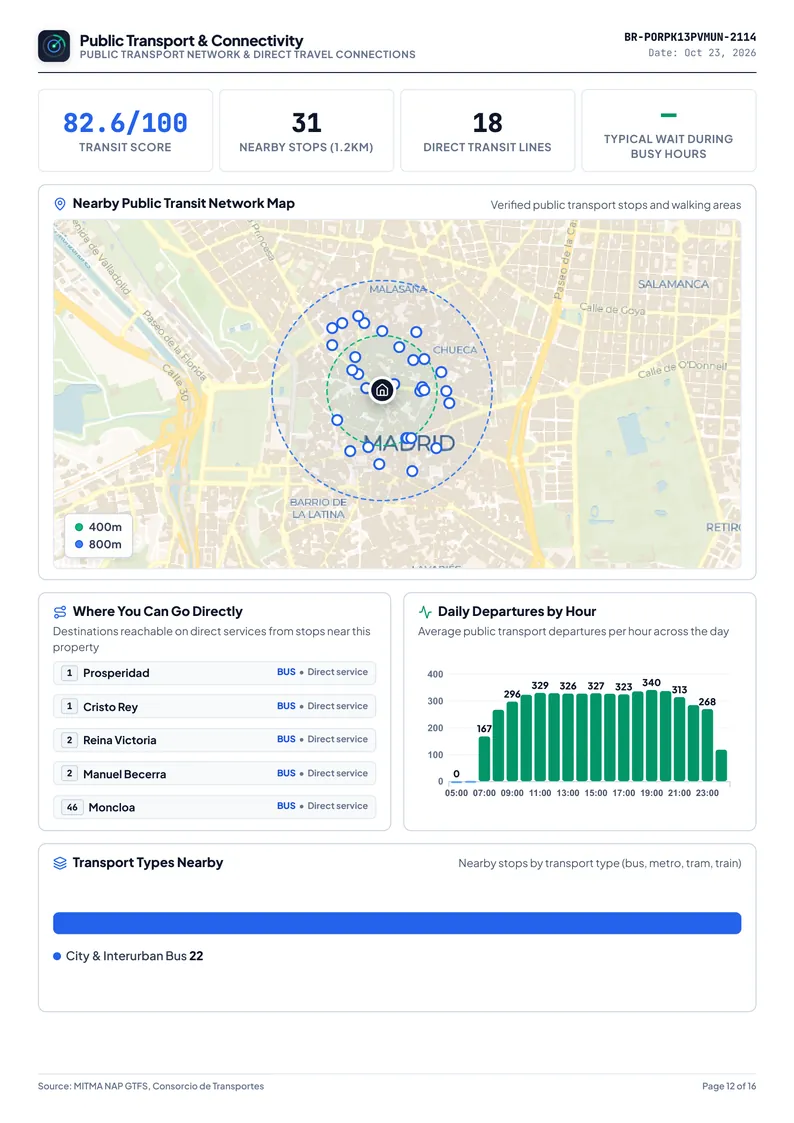
Task: Click the blue dot beside City & Interurban Bus
Action: 57,956
